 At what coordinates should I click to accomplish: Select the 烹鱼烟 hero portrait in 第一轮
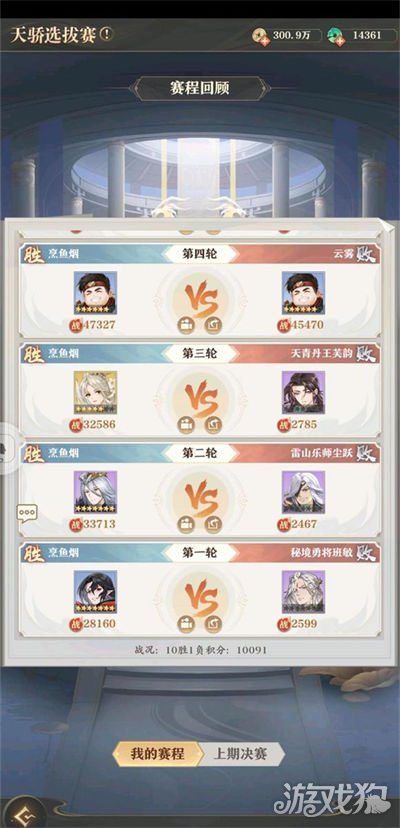(x=95, y=591)
